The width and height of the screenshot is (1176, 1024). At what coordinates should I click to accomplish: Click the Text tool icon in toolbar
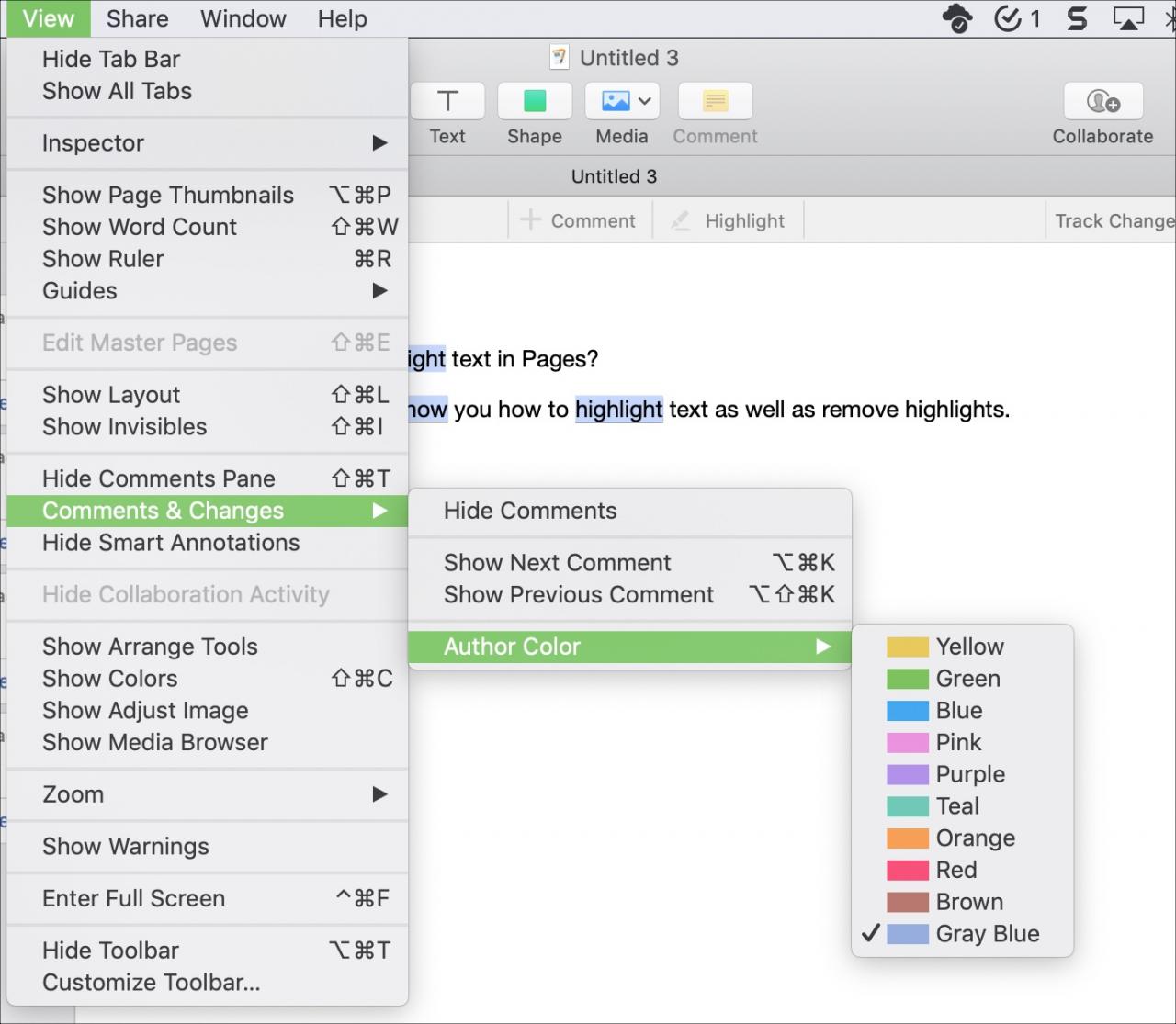[447, 101]
